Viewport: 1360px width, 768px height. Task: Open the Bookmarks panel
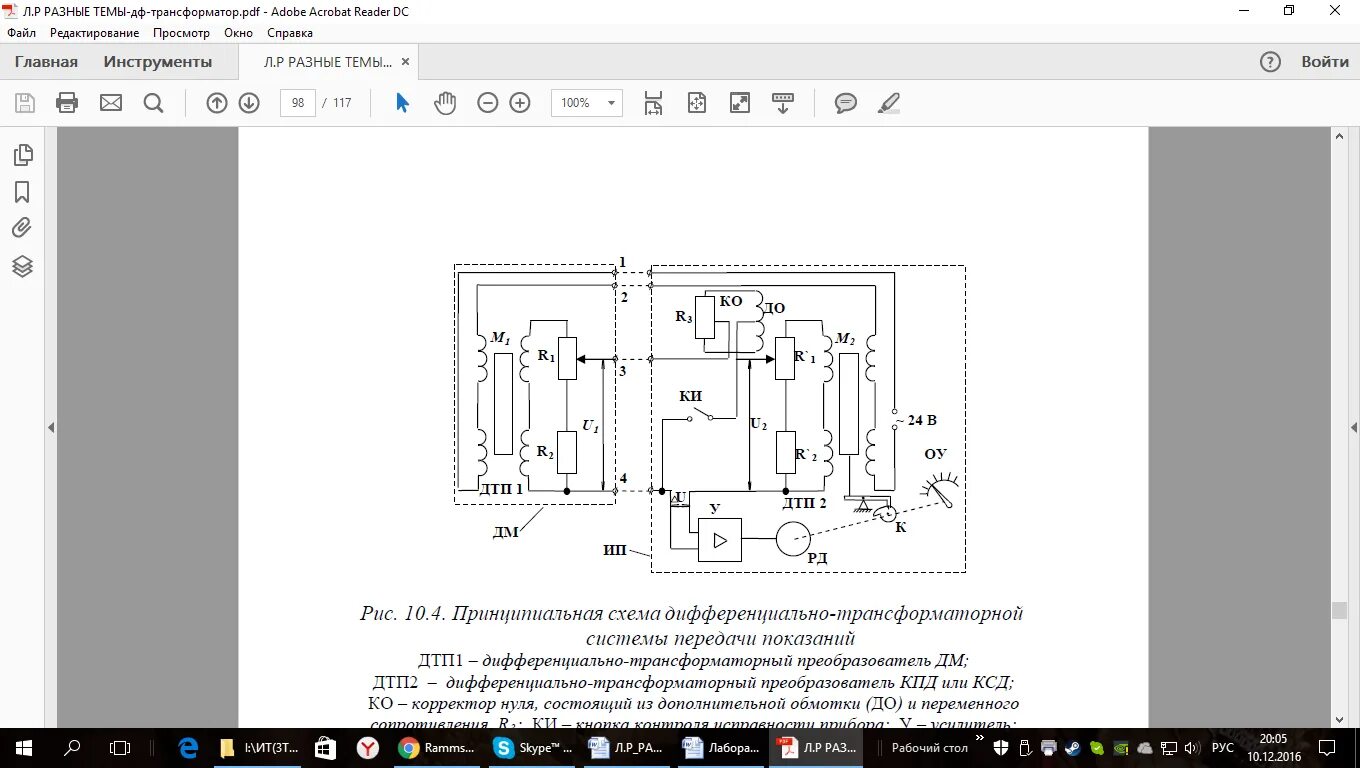point(22,192)
